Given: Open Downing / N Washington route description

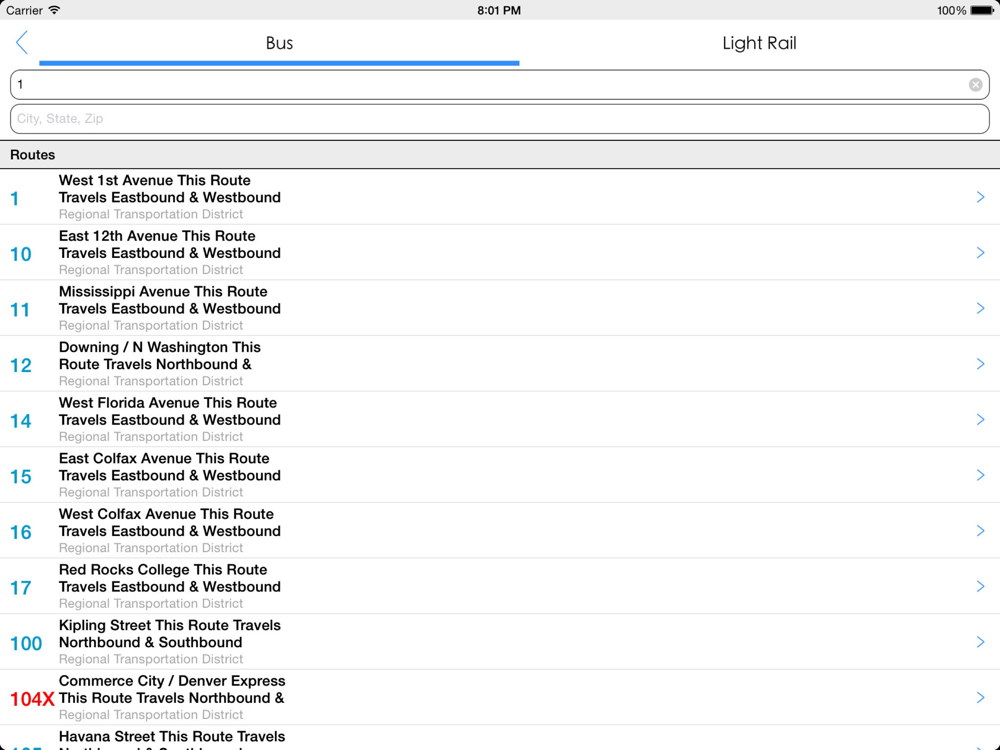Looking at the screenshot, I should 159,355.
